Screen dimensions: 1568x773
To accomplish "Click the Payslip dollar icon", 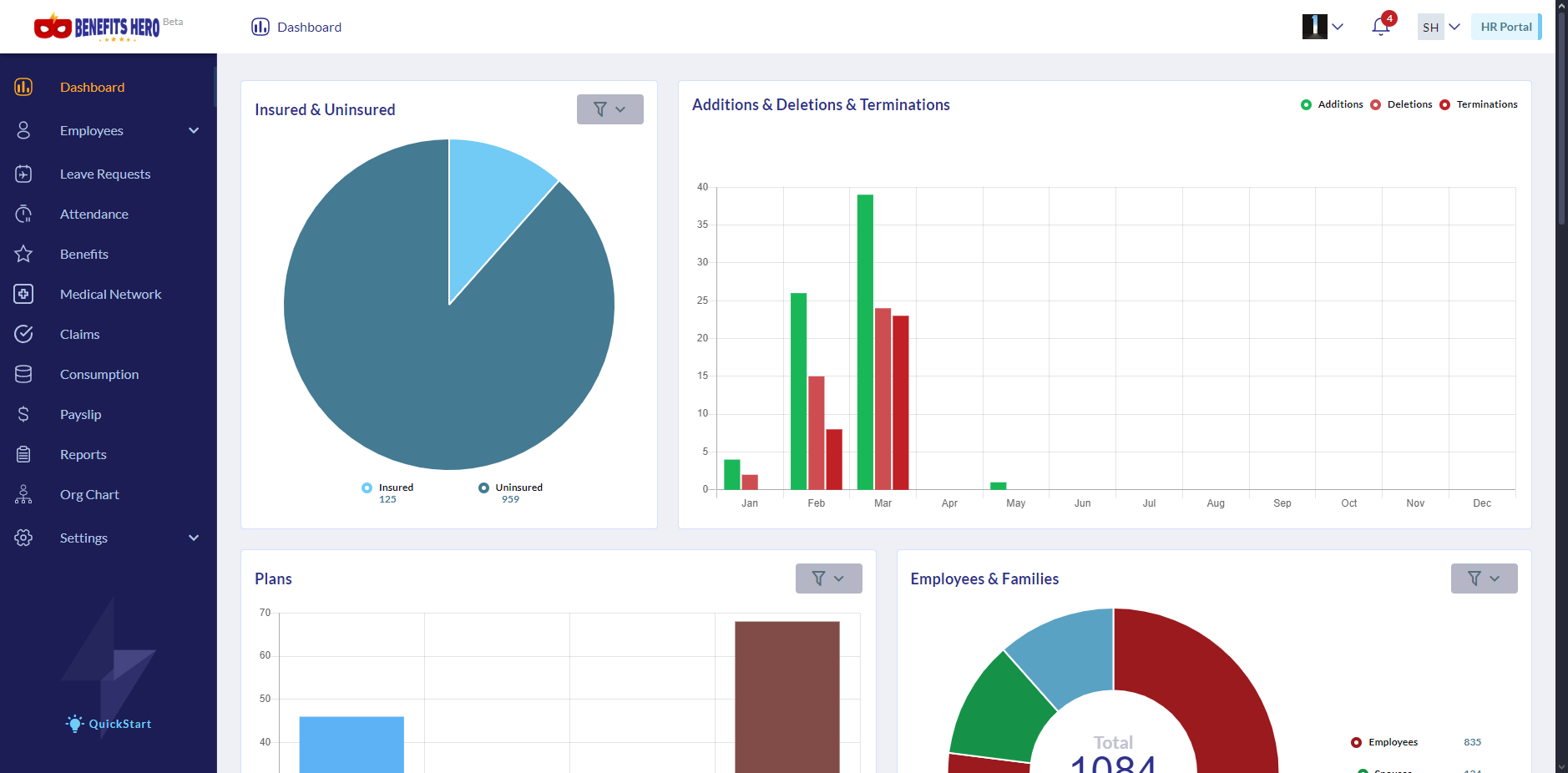I will 23,414.
